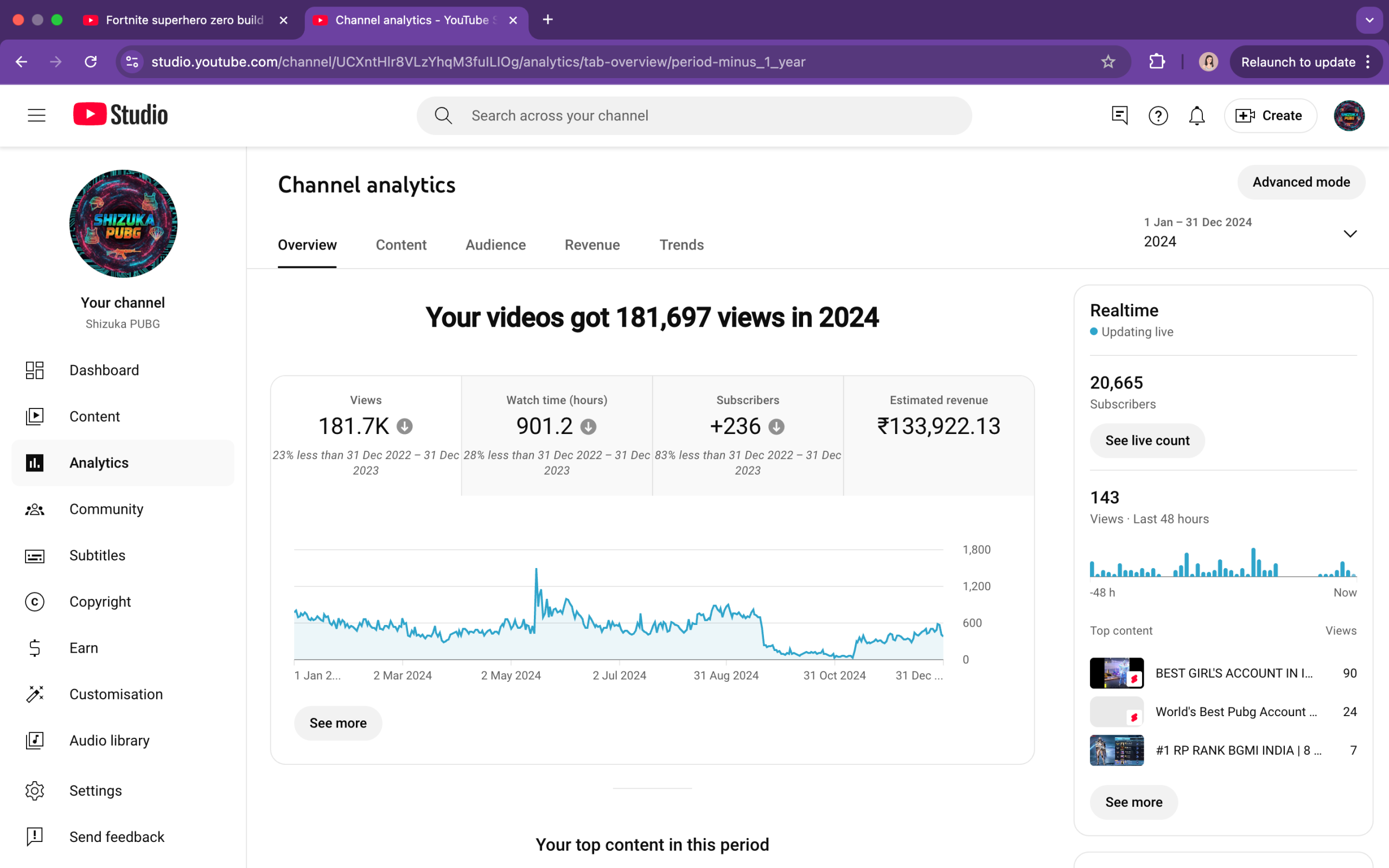This screenshot has width=1389, height=868.
Task: Click the comments icon in the header
Action: (x=1119, y=116)
